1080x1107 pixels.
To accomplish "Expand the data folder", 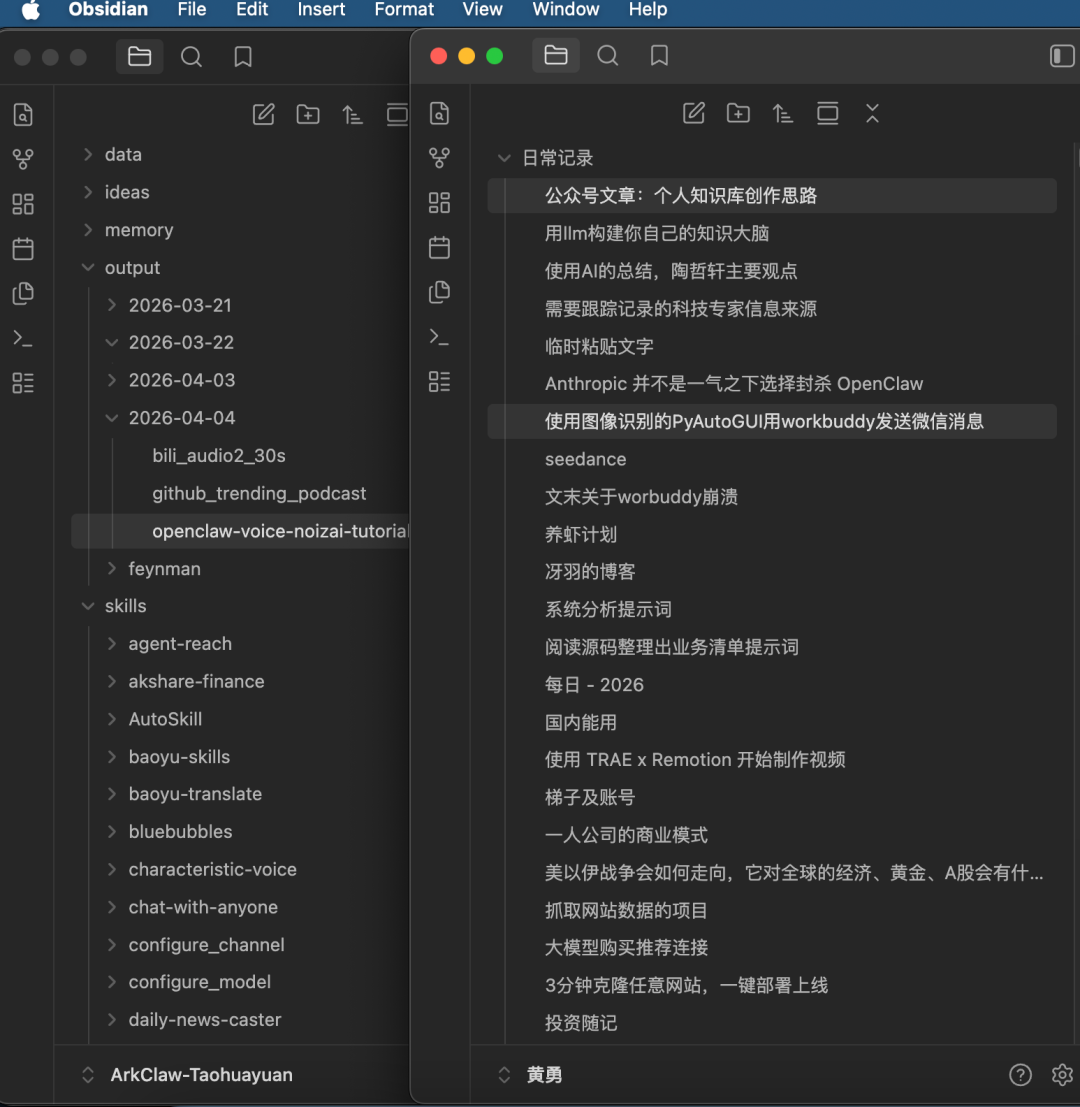I will [88, 154].
